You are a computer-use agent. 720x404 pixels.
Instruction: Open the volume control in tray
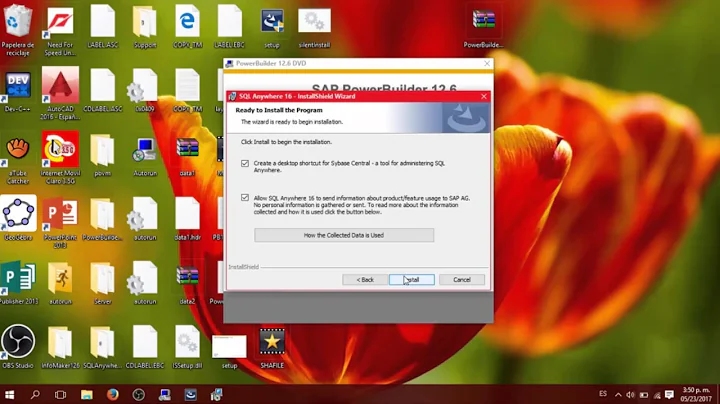(x=630, y=395)
